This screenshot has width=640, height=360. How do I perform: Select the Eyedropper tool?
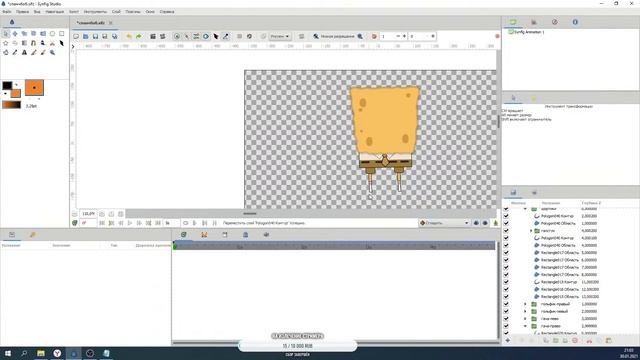coord(15,52)
